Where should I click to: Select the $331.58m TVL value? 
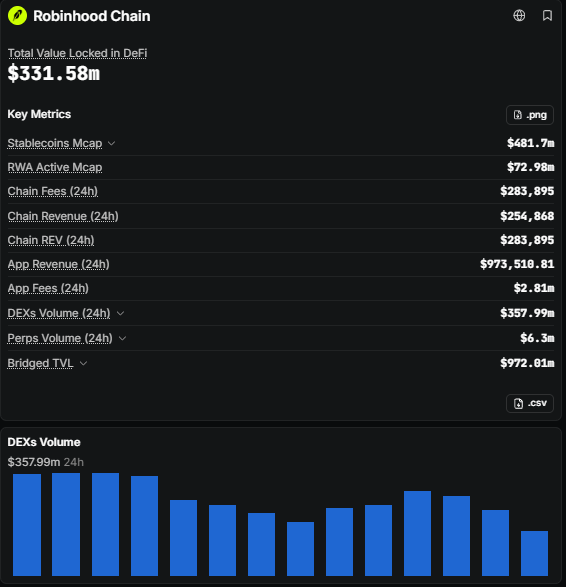pyautogui.click(x=54, y=73)
